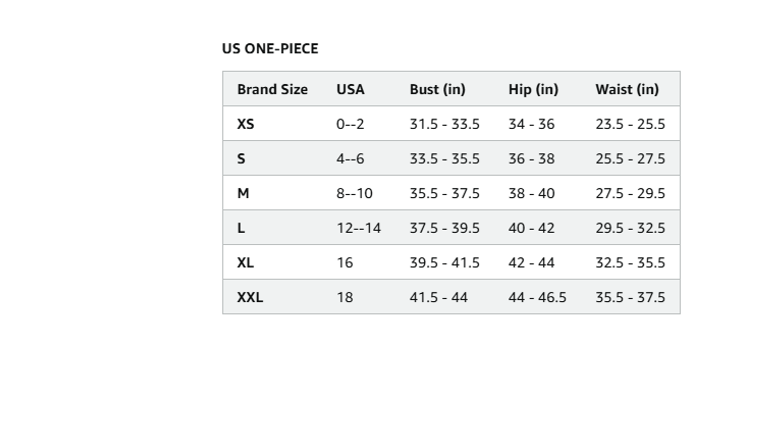Click the M brand size cell
The image size is (784, 437).
point(243,194)
